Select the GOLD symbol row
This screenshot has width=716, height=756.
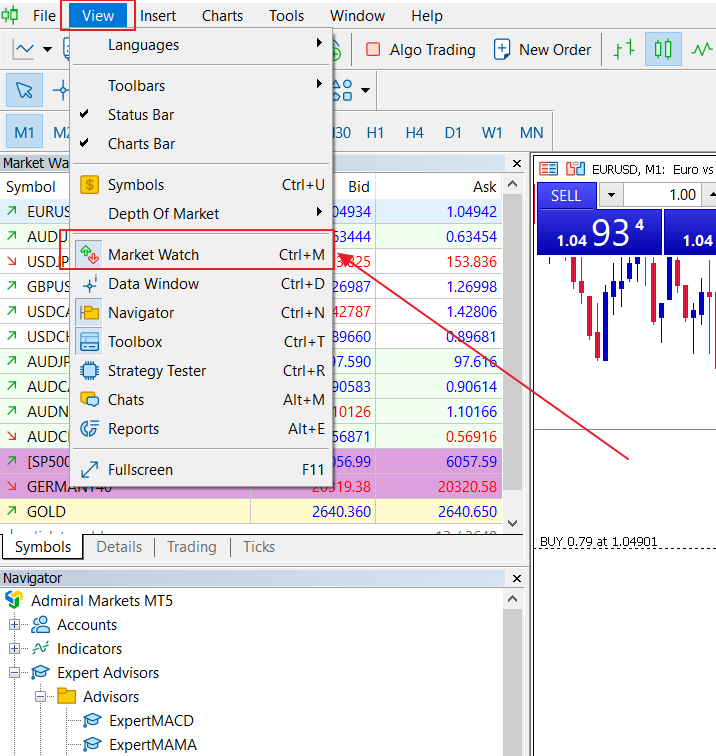tap(251, 512)
